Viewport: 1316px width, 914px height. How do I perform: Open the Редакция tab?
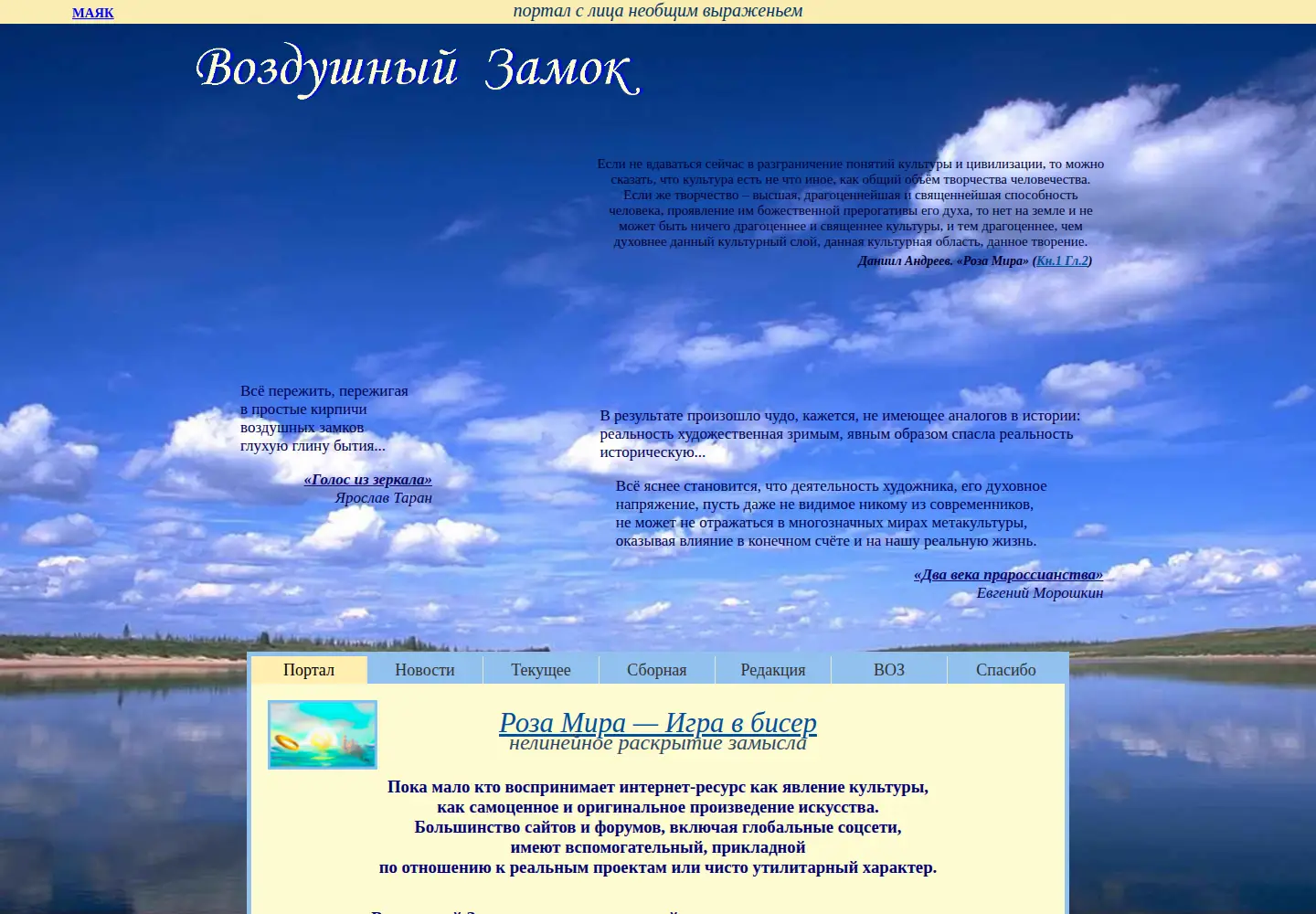[x=773, y=670]
